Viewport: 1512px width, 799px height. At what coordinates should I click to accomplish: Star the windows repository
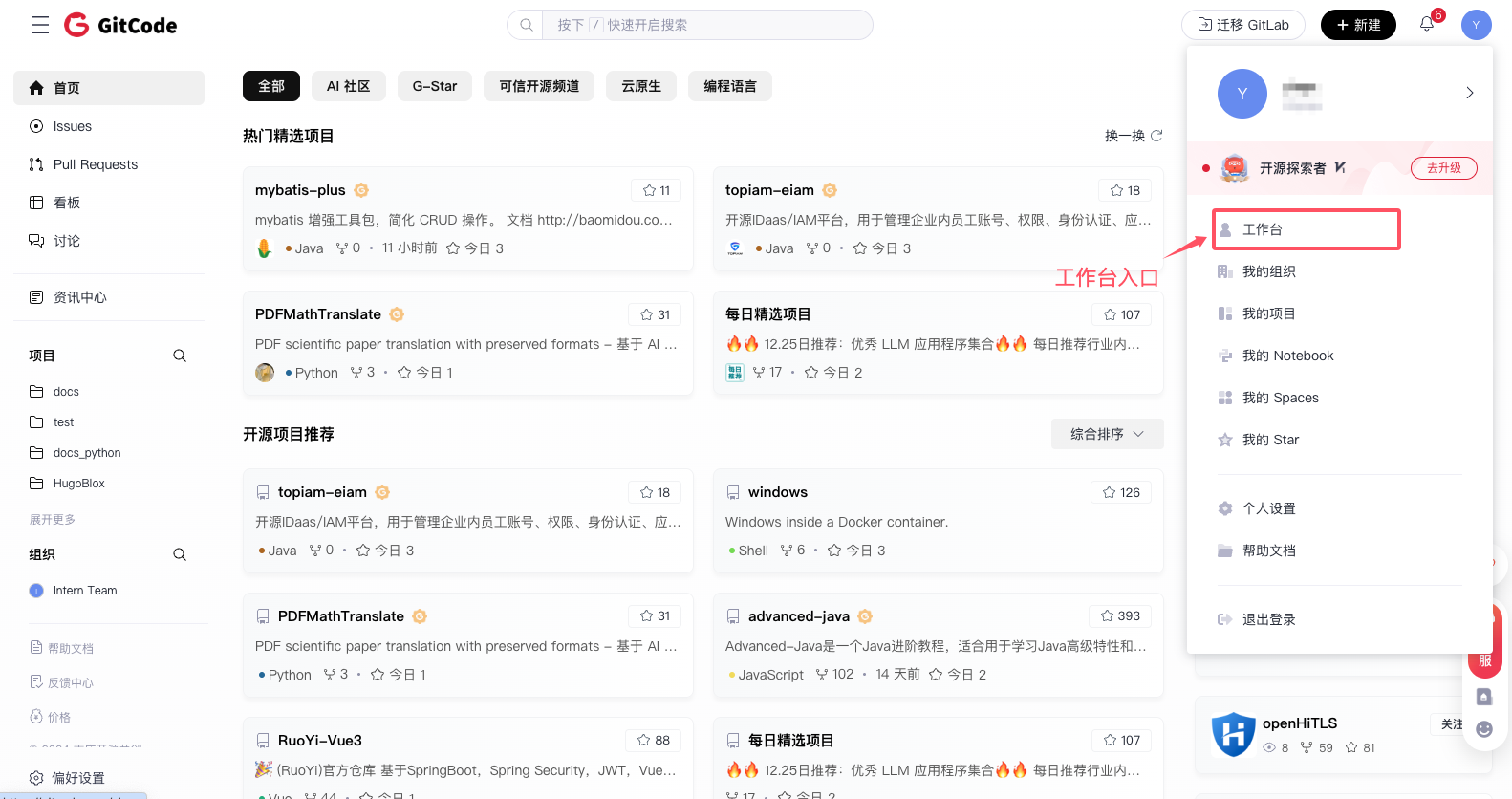tap(1120, 492)
